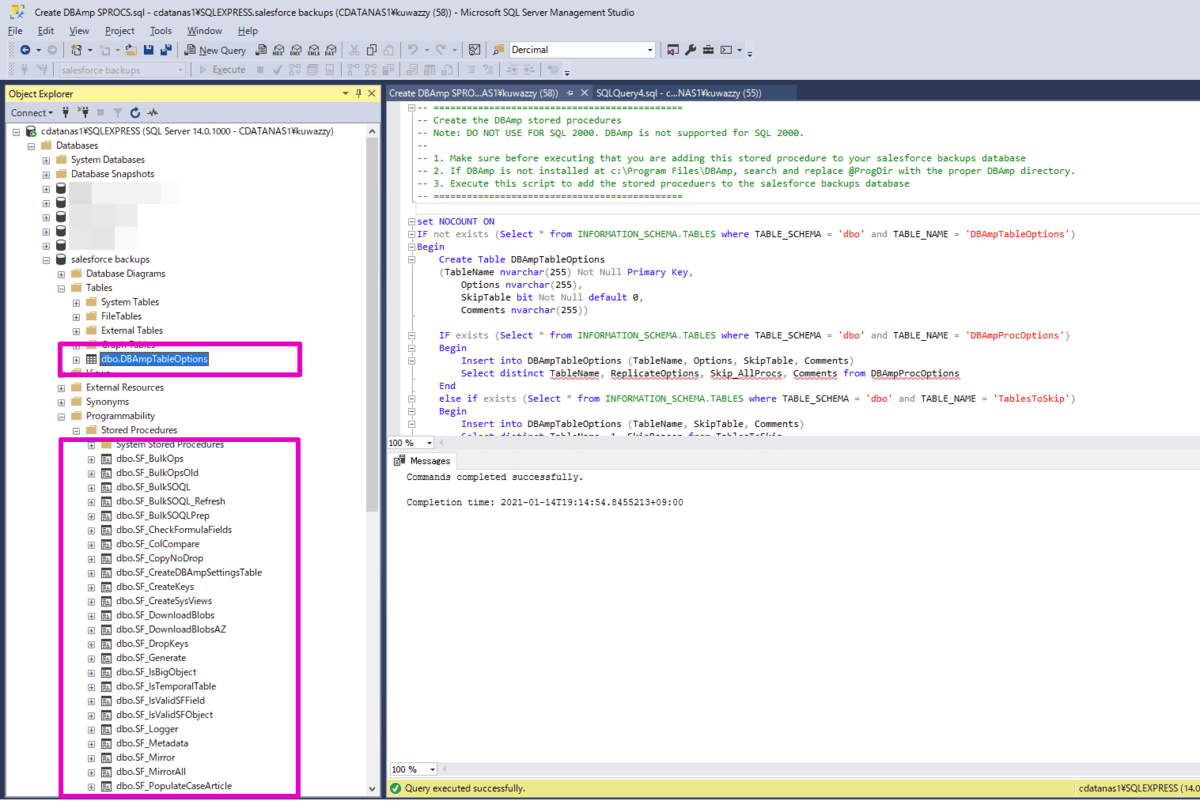Viewport: 1200px width, 801px height.
Task: Click the Activity Monitor icon in Object Explorer
Action: pos(153,113)
